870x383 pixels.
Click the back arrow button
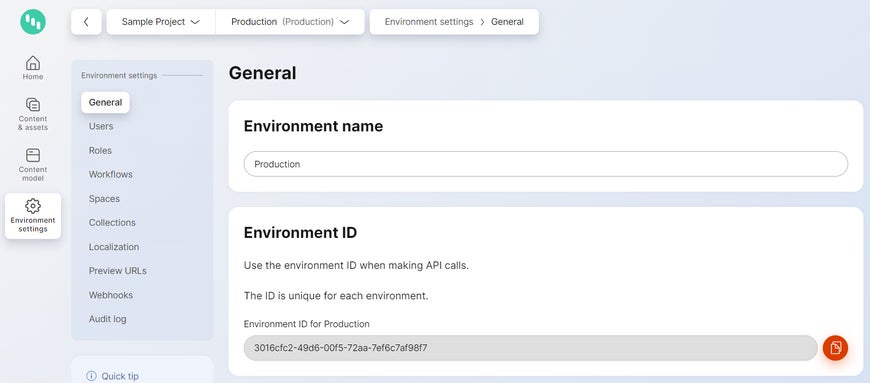[x=86, y=22]
